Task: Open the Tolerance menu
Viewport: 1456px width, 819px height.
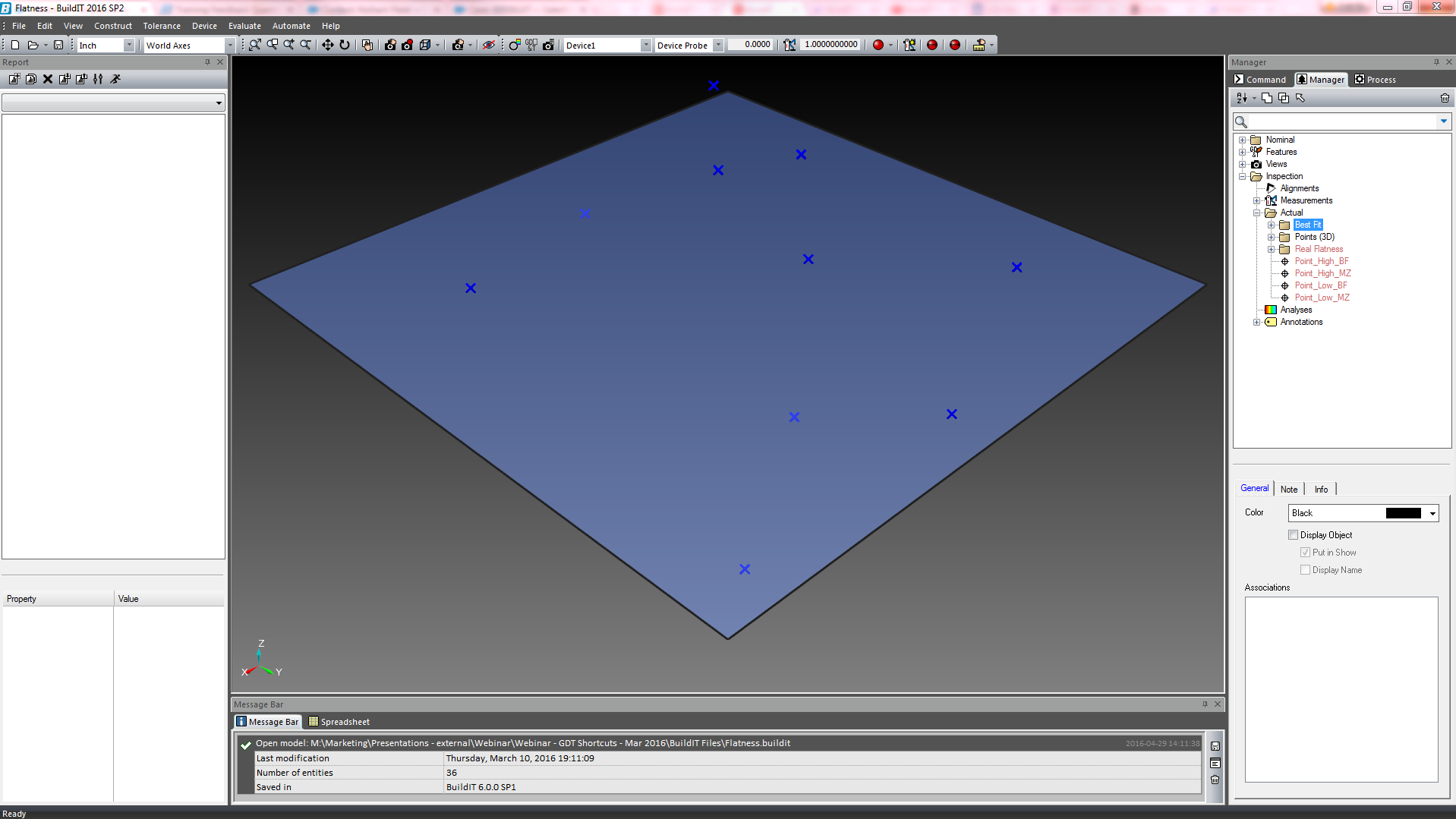Action: (162, 26)
